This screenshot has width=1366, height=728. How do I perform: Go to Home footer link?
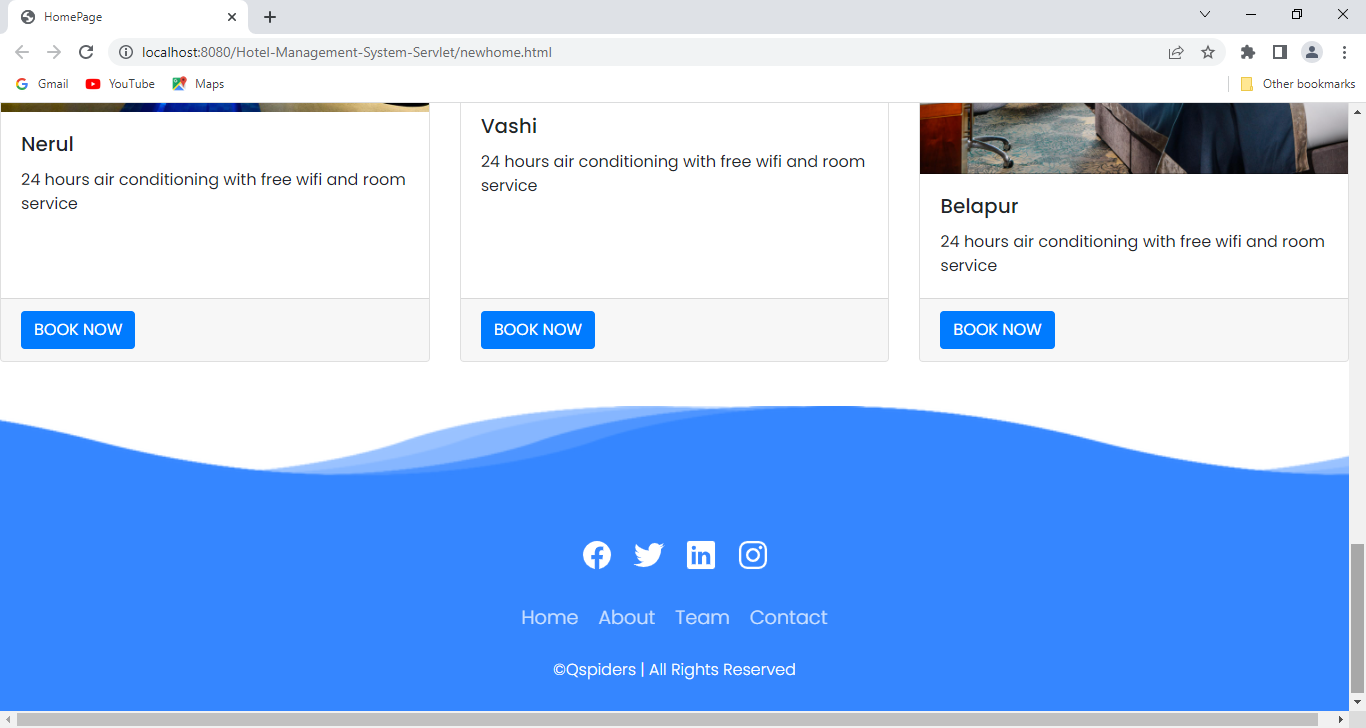click(550, 617)
